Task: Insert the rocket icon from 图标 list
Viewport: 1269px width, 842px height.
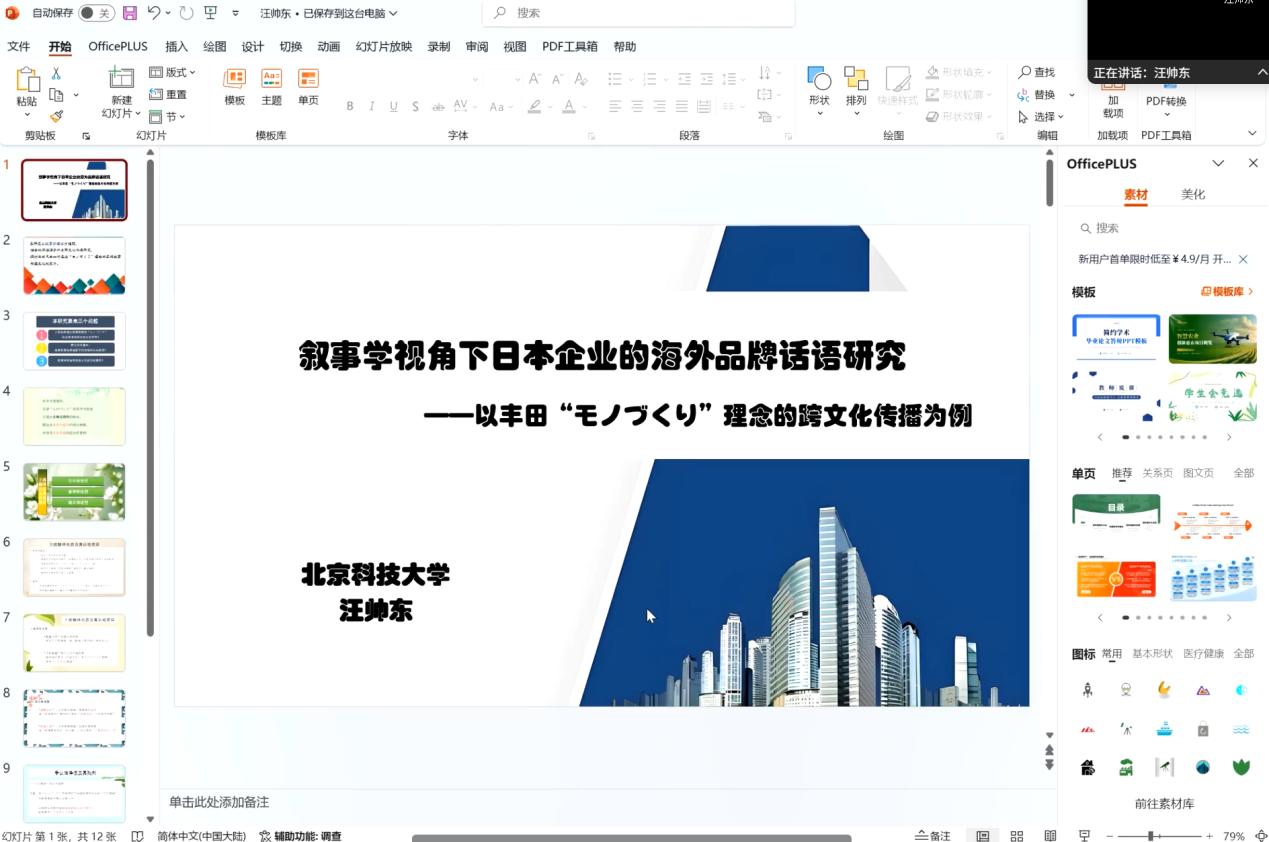Action: click(1087, 690)
